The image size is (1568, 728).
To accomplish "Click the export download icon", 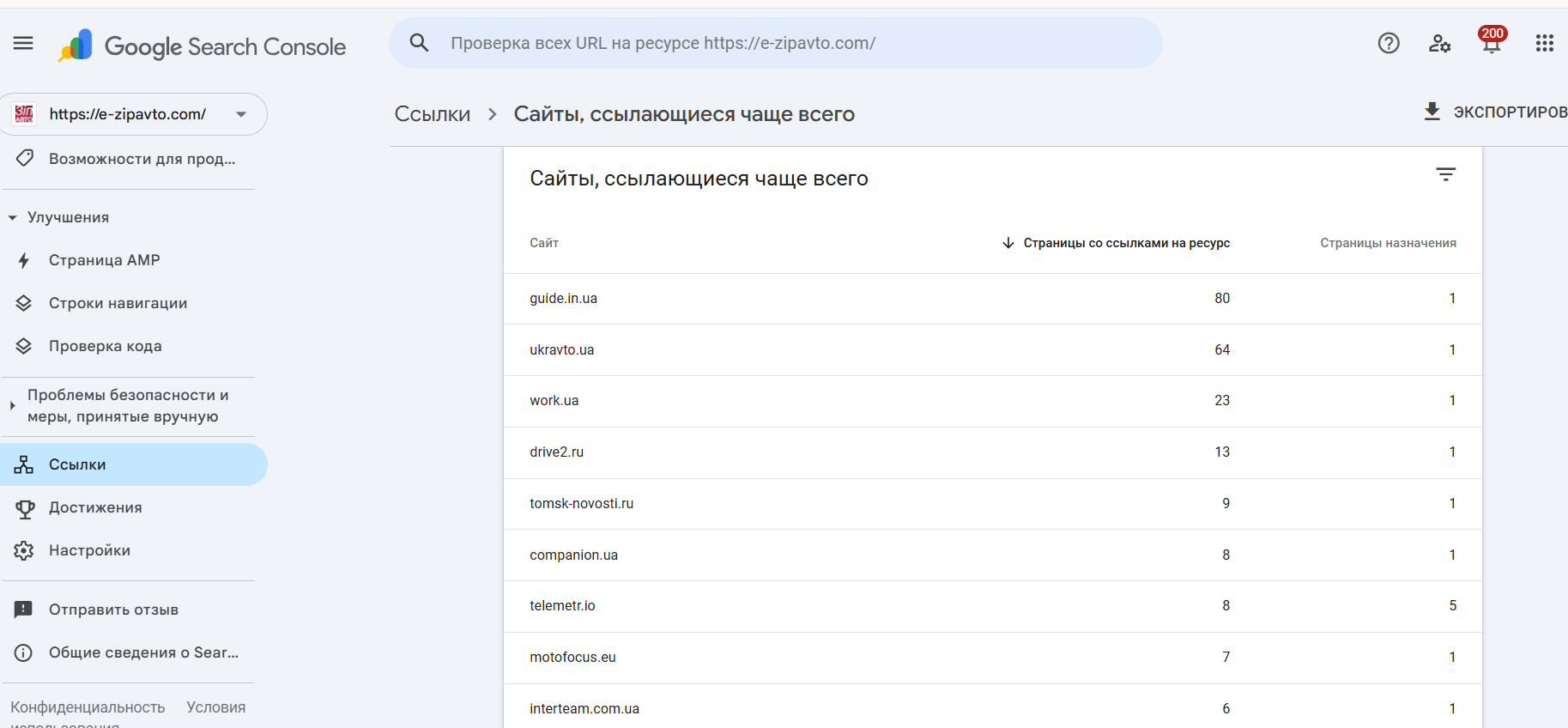I will pos(1432,112).
